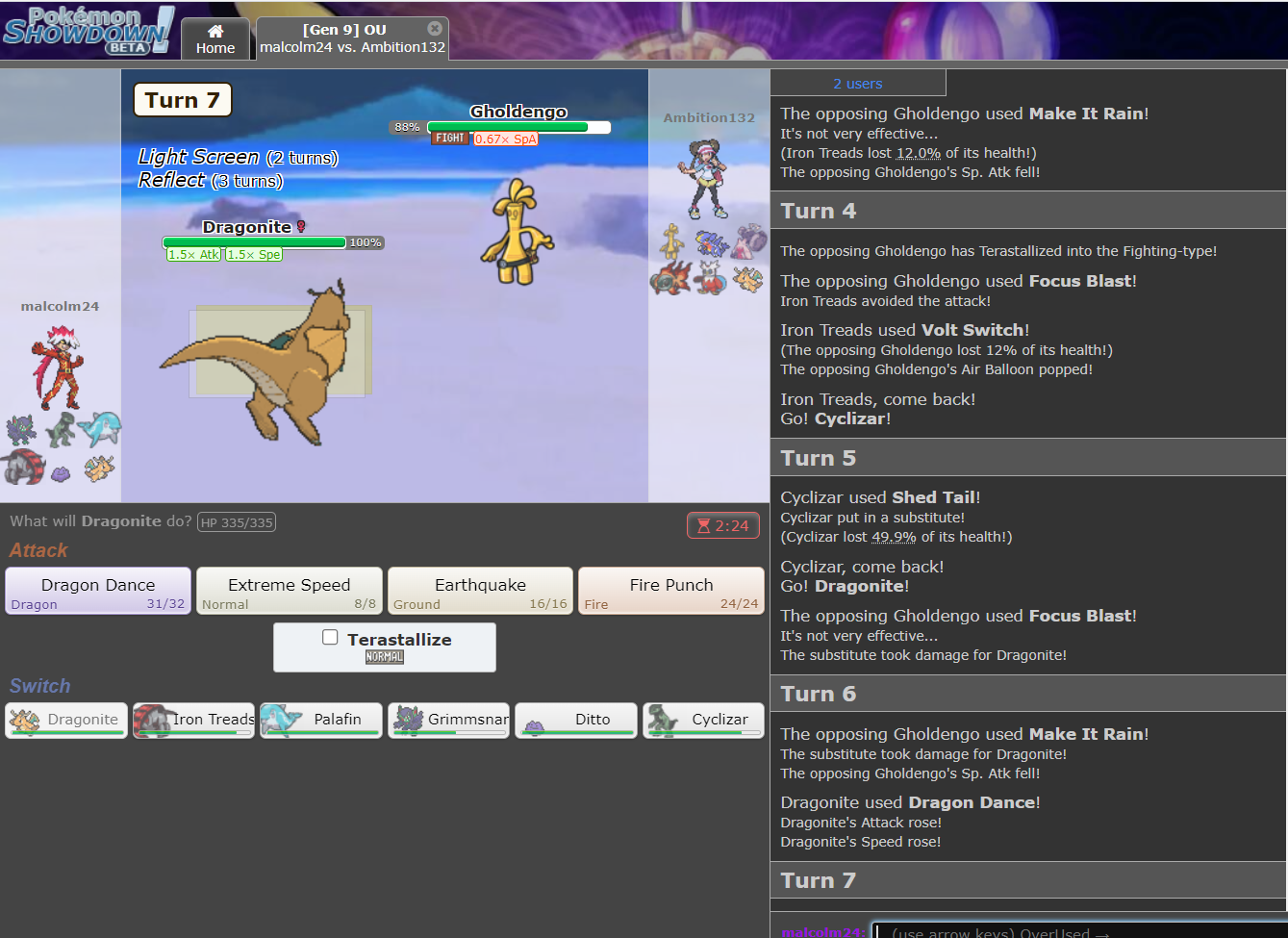This screenshot has width=1288, height=938.
Task: Click the NORMAL tera type icon under Terastallize
Action: point(385,657)
